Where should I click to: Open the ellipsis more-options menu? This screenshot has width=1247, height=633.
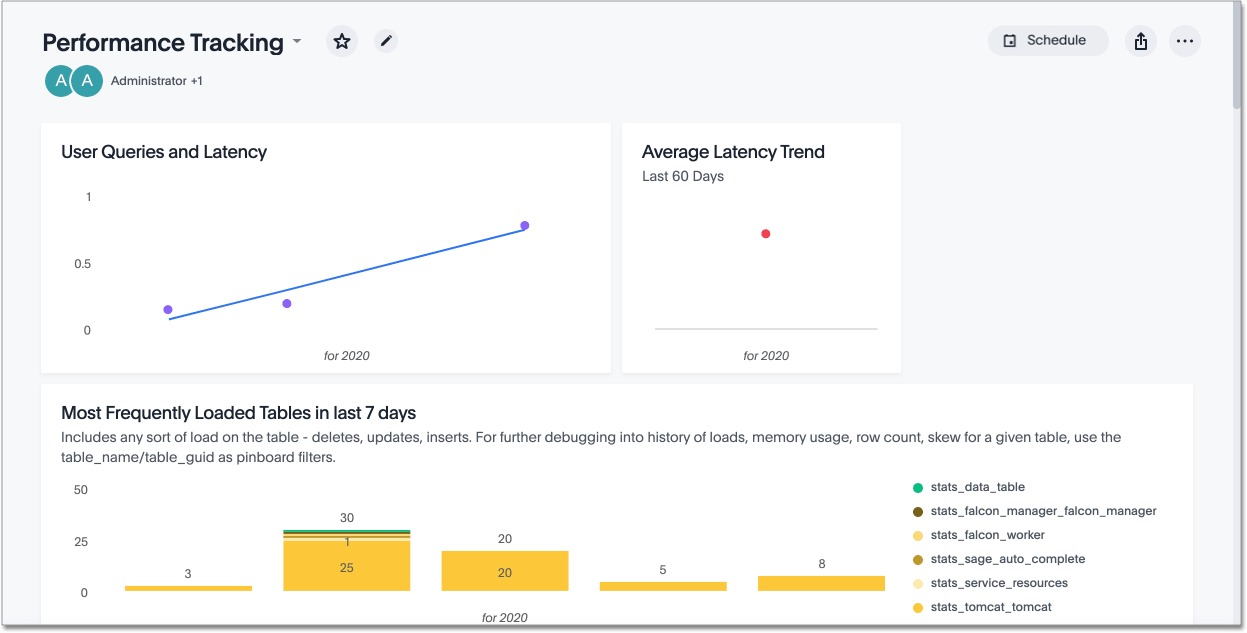pos(1185,41)
